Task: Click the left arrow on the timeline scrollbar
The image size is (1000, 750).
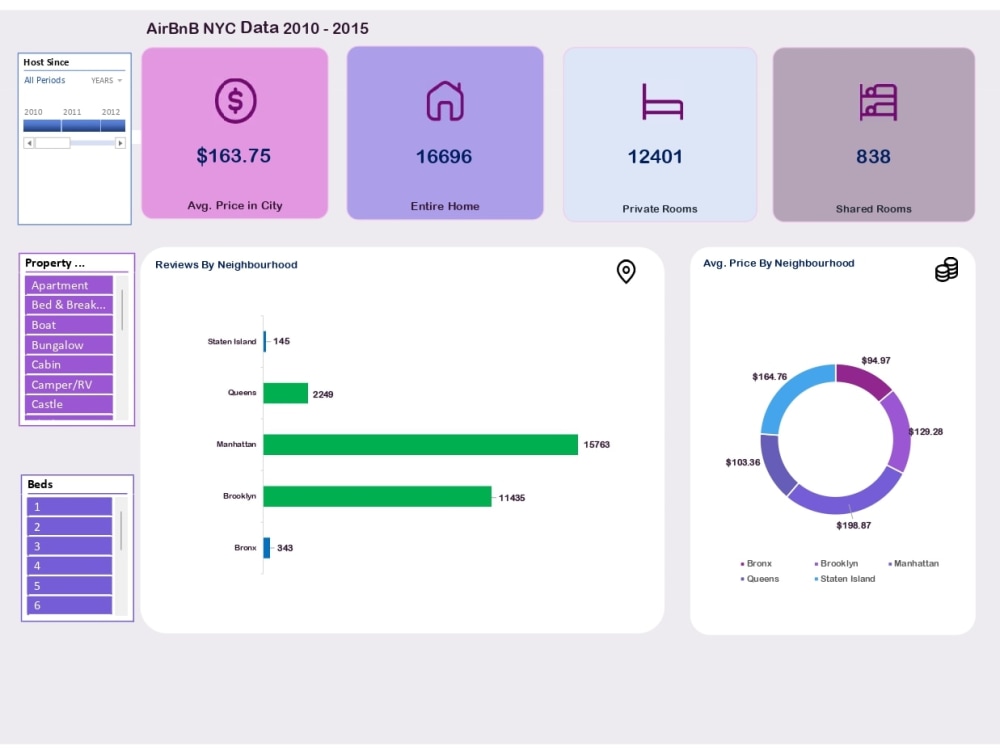Action: 27,144
